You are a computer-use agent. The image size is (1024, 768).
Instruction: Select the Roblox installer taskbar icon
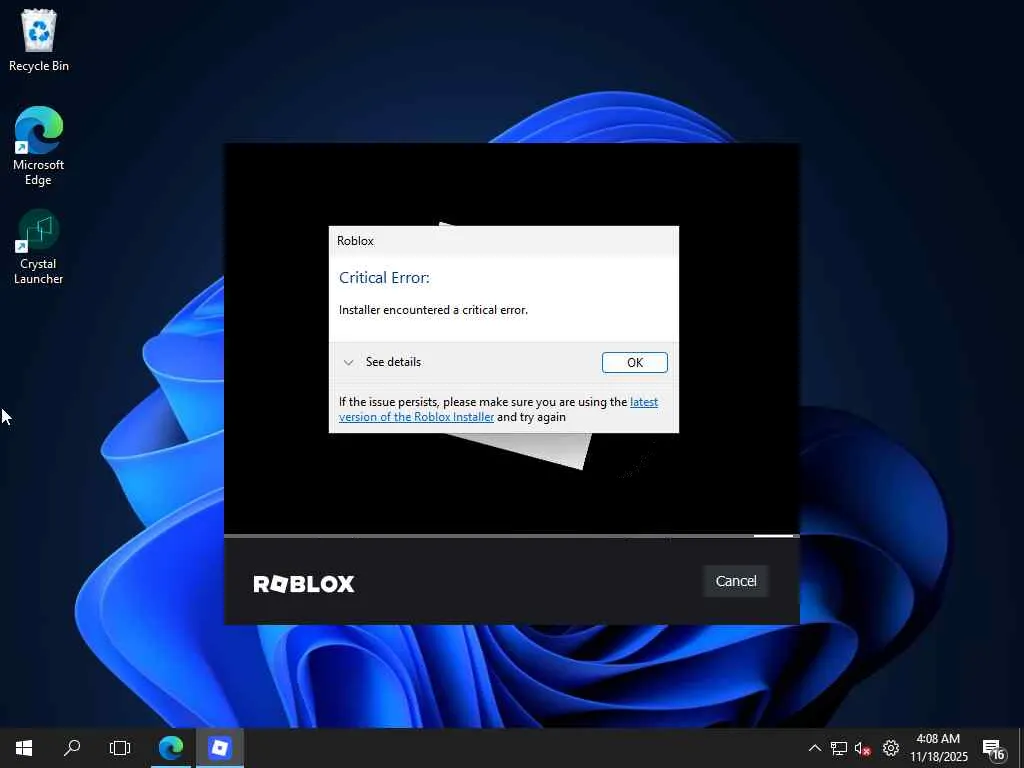tap(220, 748)
